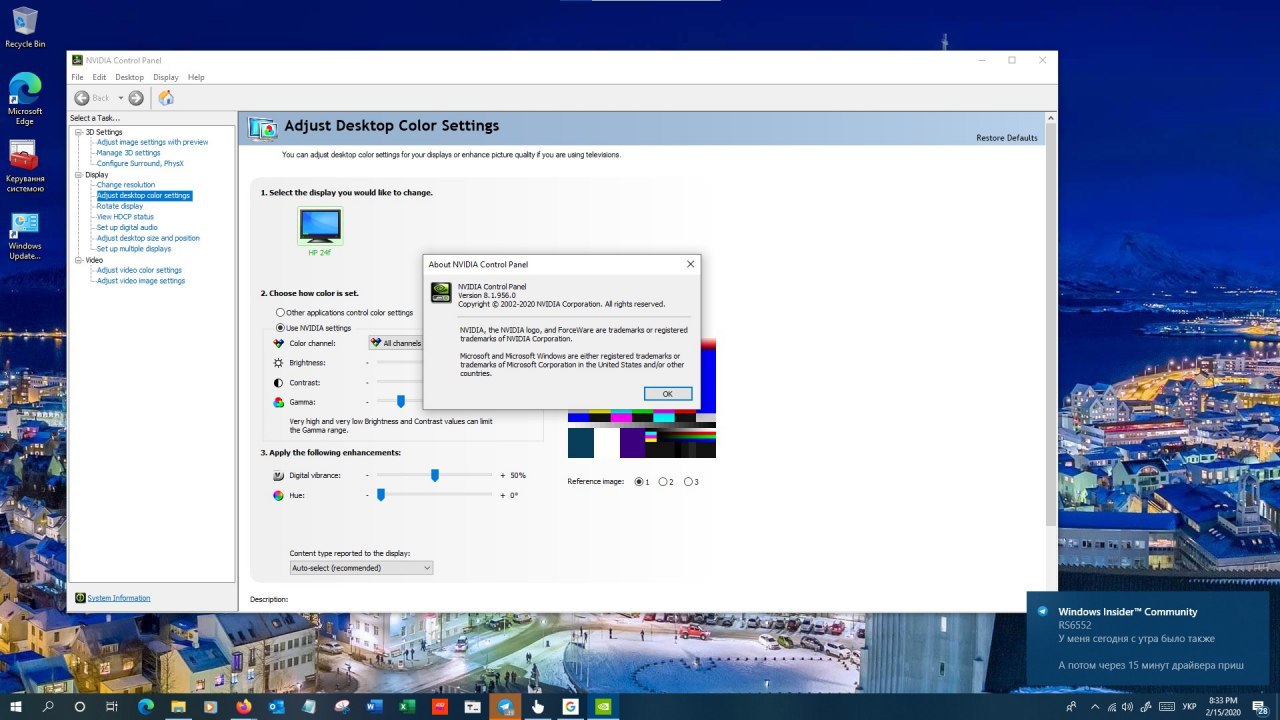The width and height of the screenshot is (1280, 720).
Task: Open the Windows Insider Community notification
Action: pos(1150,638)
